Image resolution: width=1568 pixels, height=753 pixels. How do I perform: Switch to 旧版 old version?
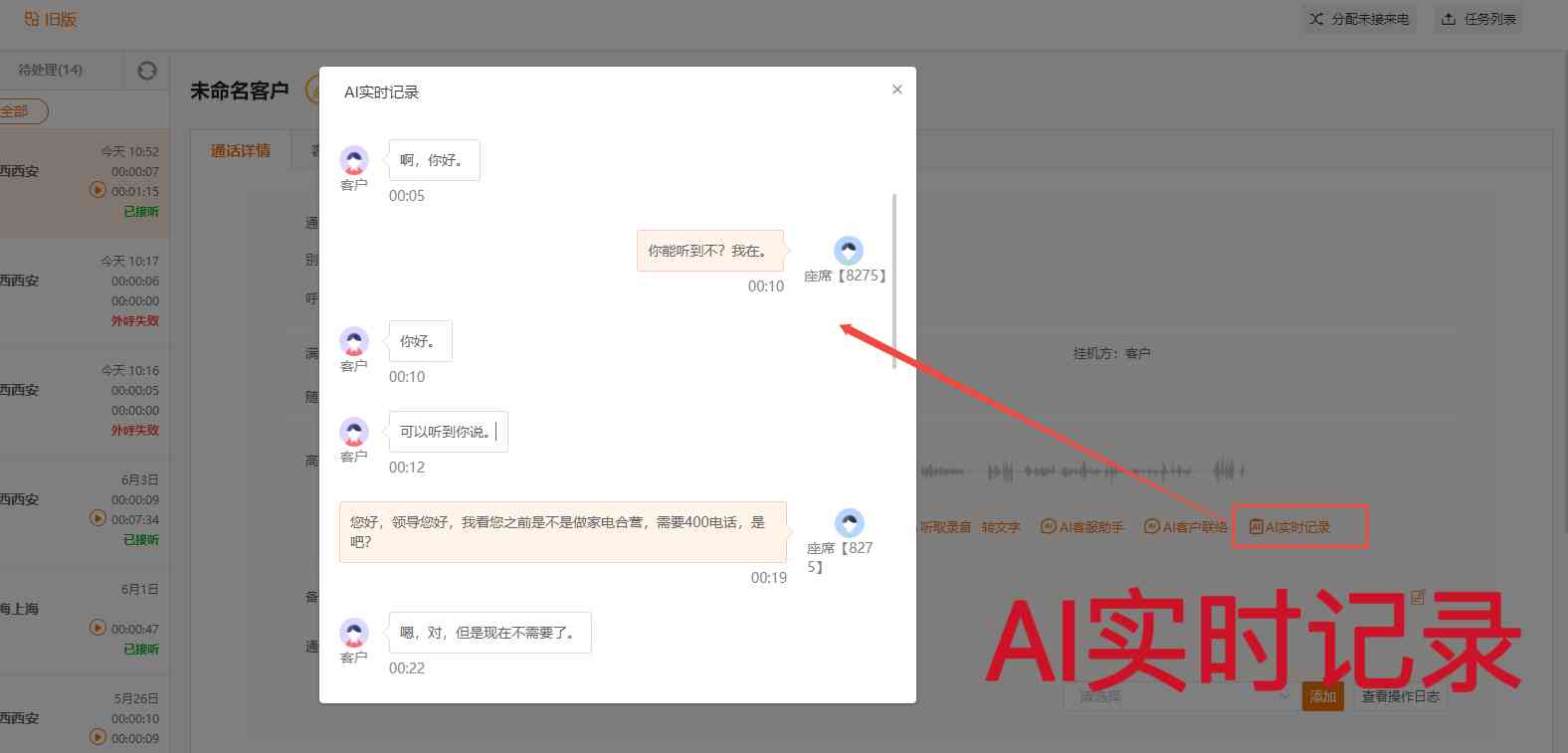tap(51, 19)
